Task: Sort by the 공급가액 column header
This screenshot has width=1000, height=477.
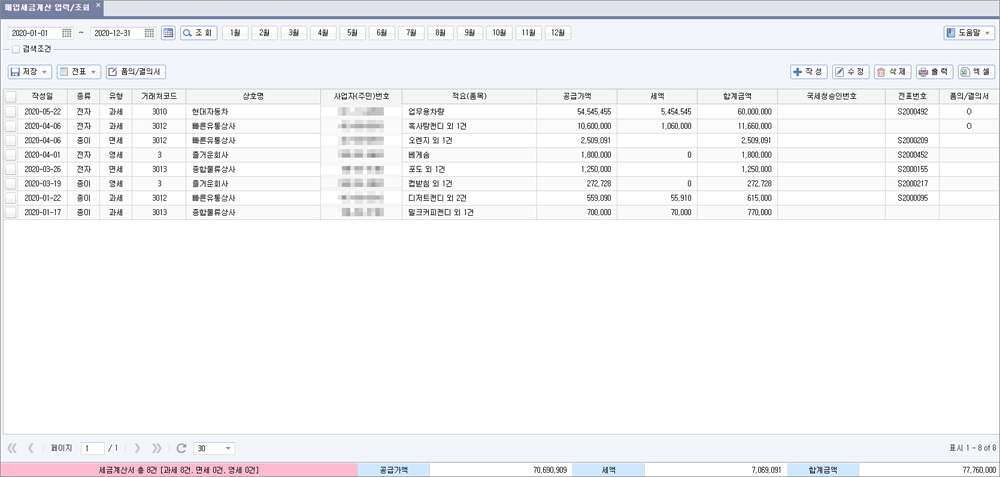Action: point(577,96)
